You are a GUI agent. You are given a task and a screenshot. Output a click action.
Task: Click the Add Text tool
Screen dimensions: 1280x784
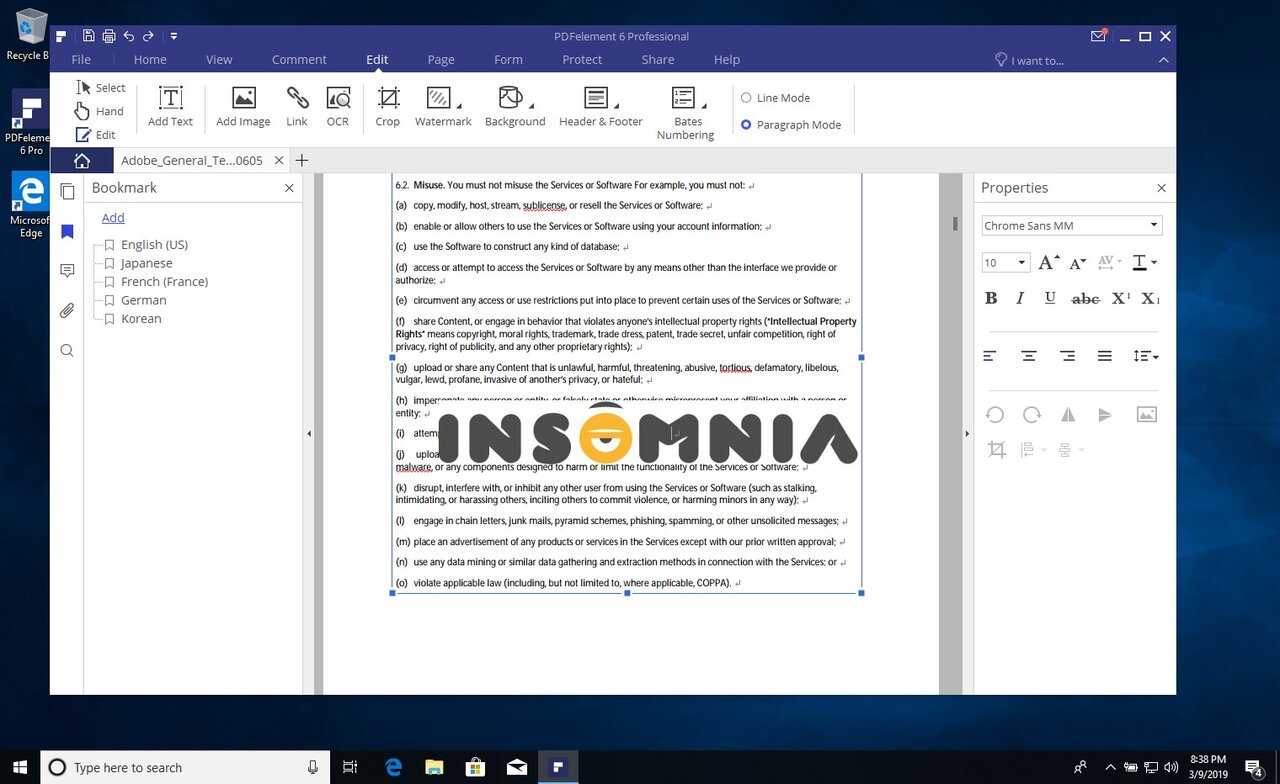(x=170, y=106)
